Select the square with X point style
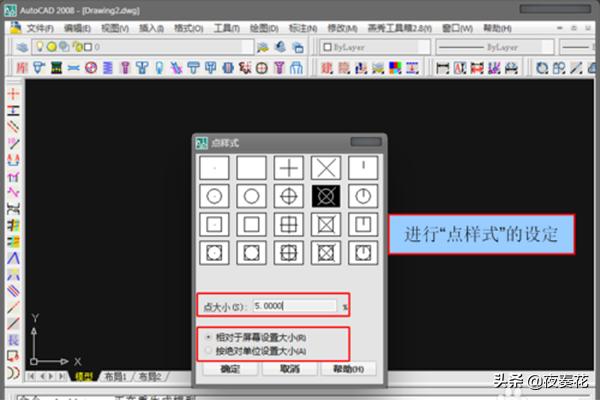 (326, 224)
